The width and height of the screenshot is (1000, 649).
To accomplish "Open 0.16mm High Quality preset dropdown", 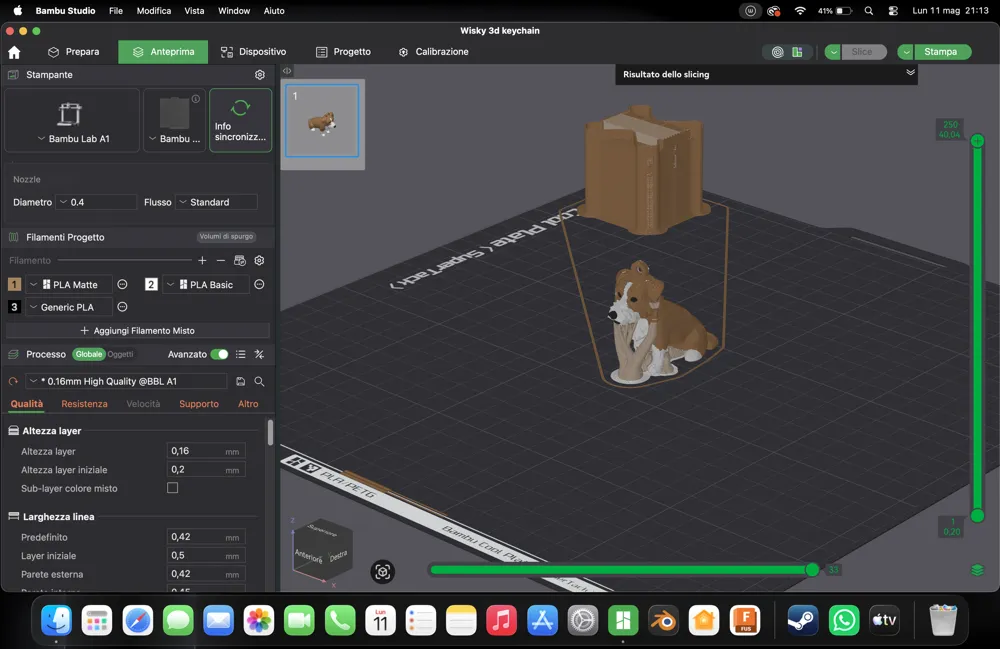I will pos(126,381).
